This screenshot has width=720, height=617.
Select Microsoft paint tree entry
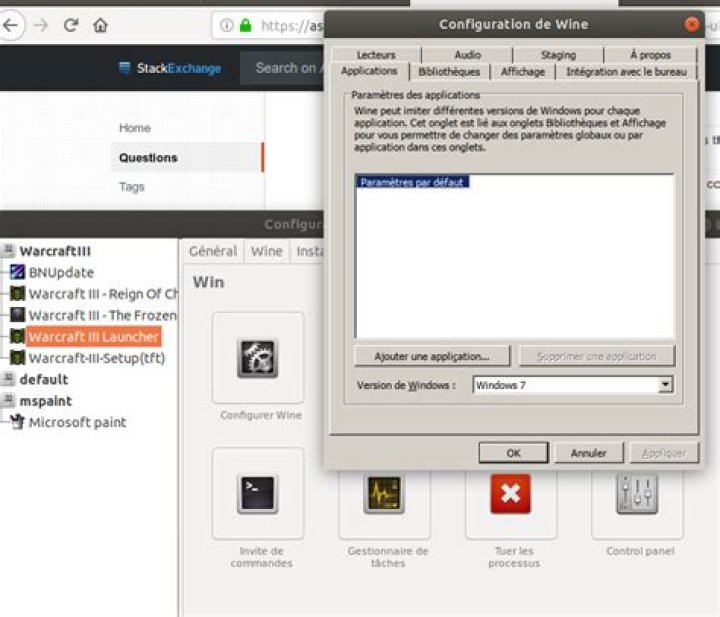pos(77,422)
